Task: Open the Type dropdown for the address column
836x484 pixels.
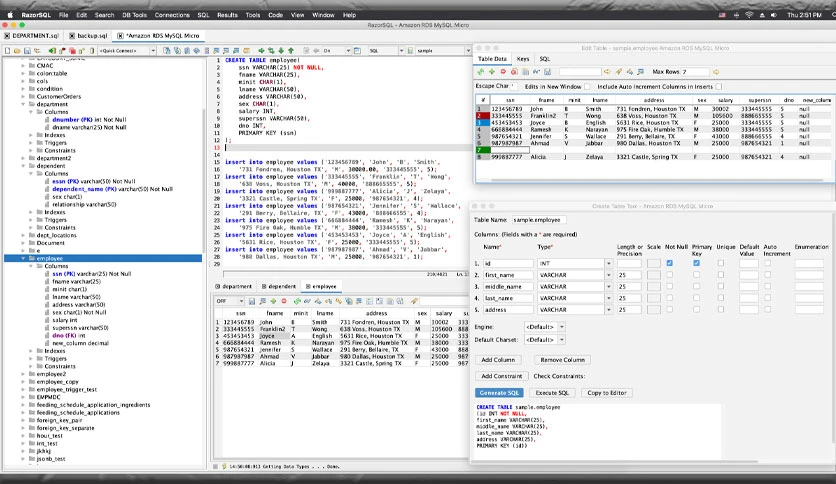Action: point(608,310)
